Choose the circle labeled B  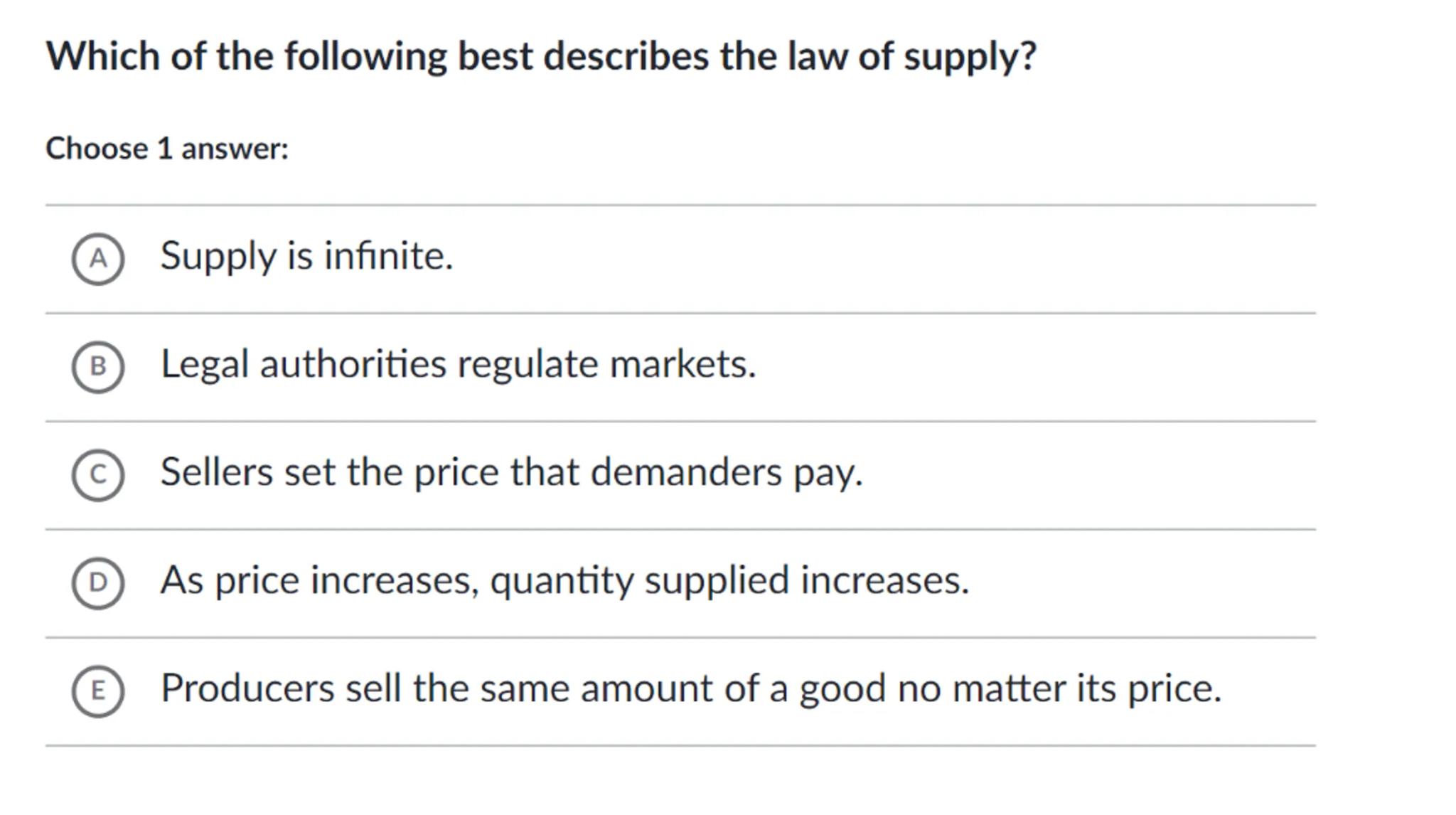[98, 367]
